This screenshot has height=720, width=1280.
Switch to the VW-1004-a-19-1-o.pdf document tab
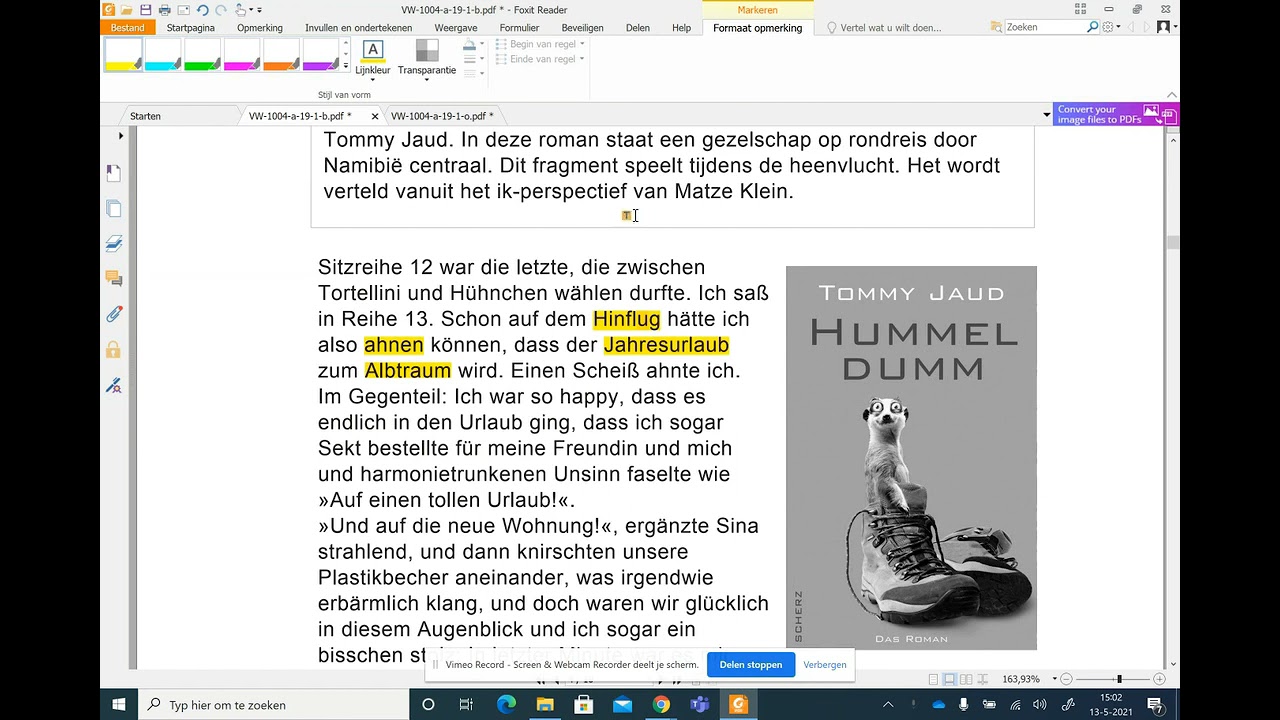point(442,116)
